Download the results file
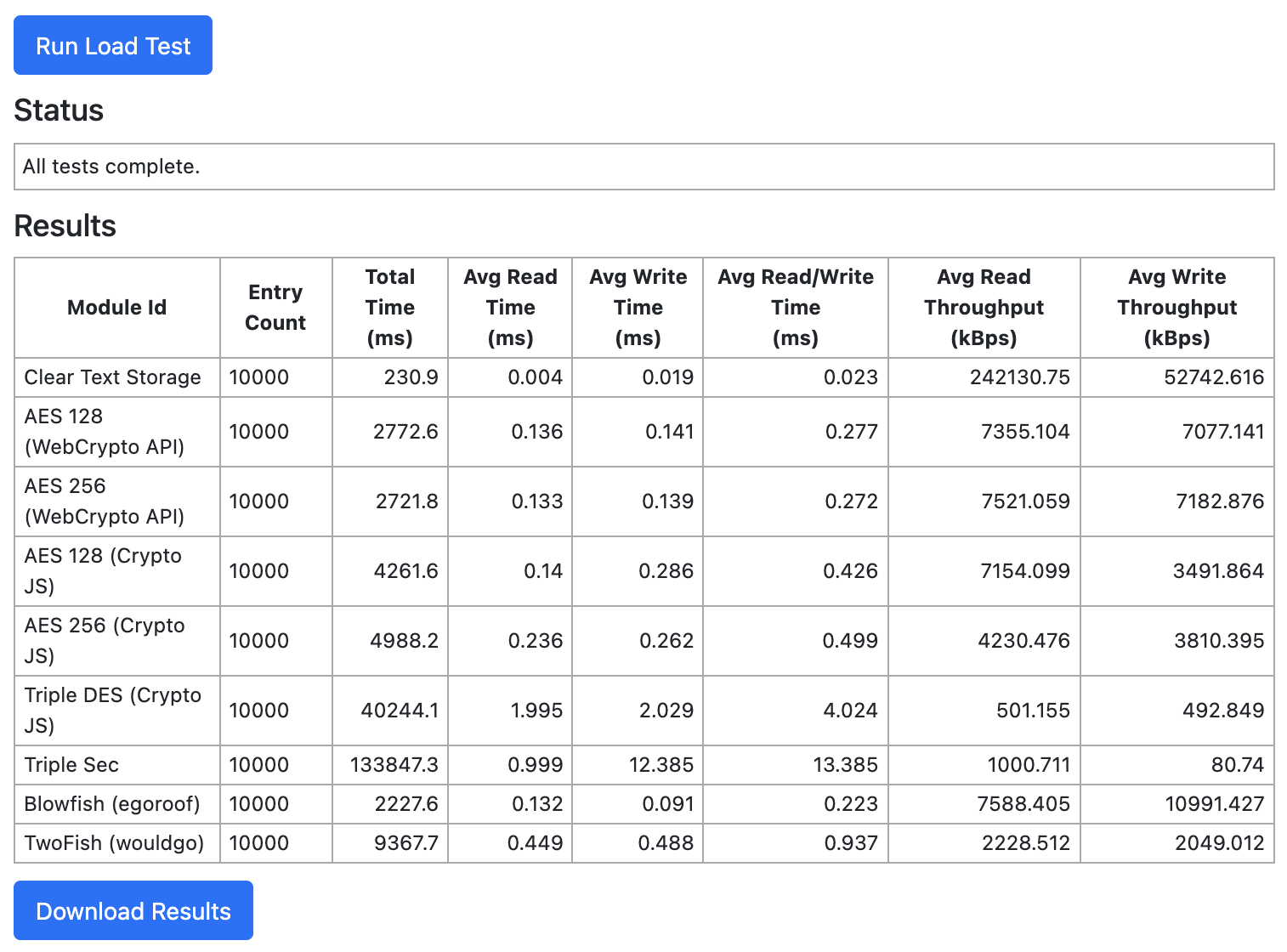 click(x=133, y=910)
